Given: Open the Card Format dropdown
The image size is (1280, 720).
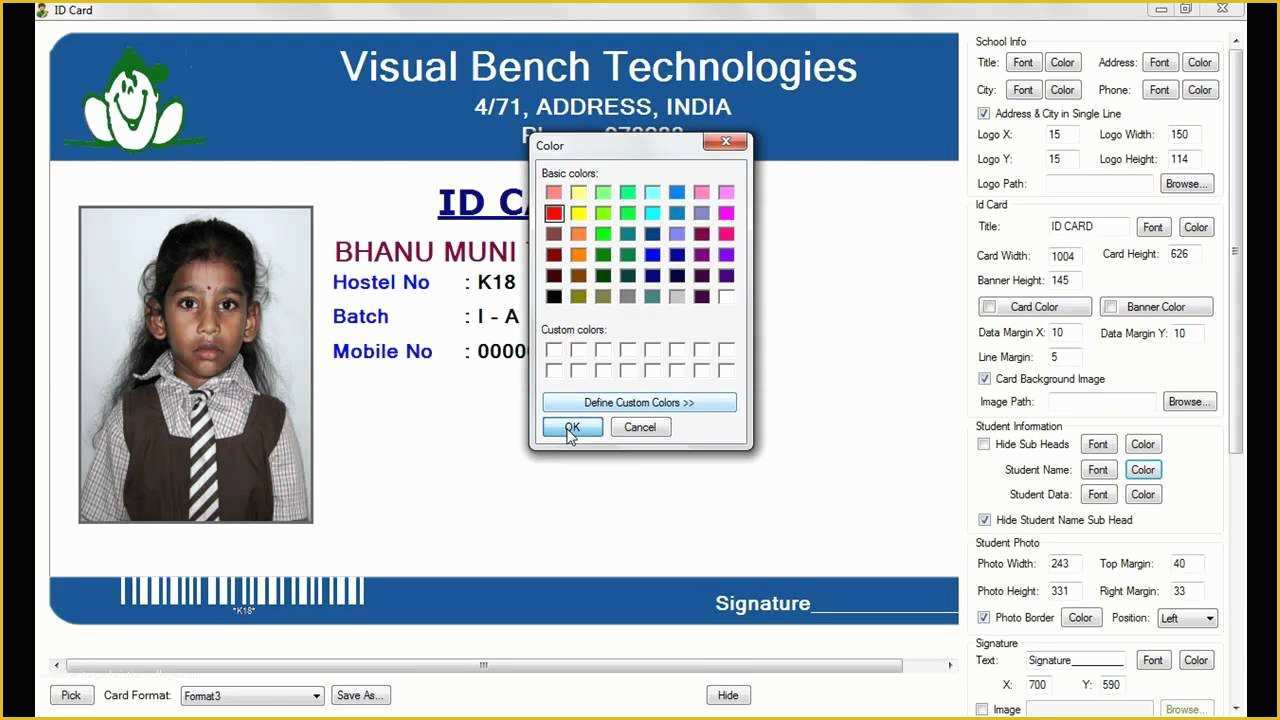Looking at the screenshot, I should click(253, 696).
